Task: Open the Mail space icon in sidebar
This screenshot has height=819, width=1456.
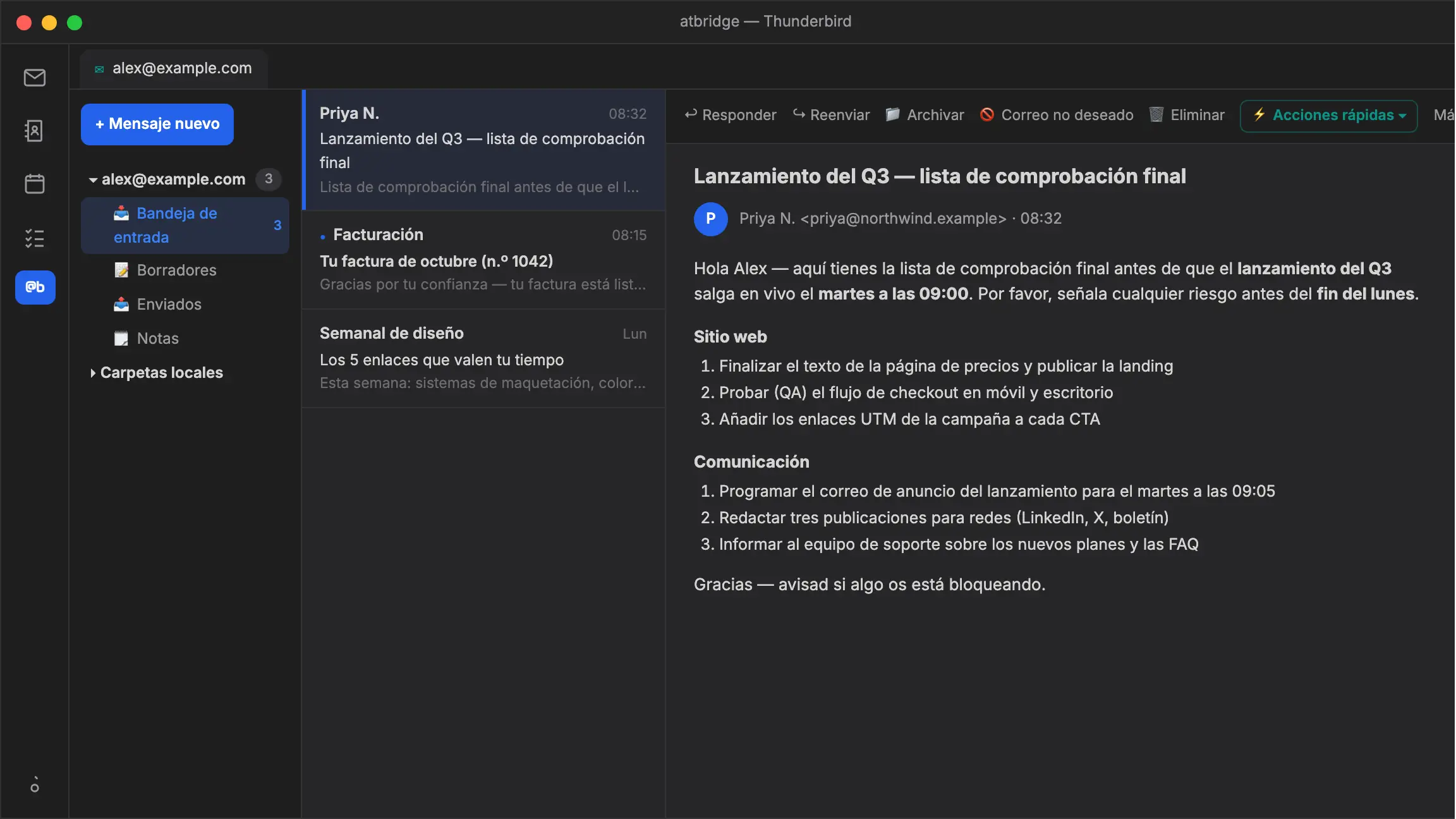Action: (35, 78)
